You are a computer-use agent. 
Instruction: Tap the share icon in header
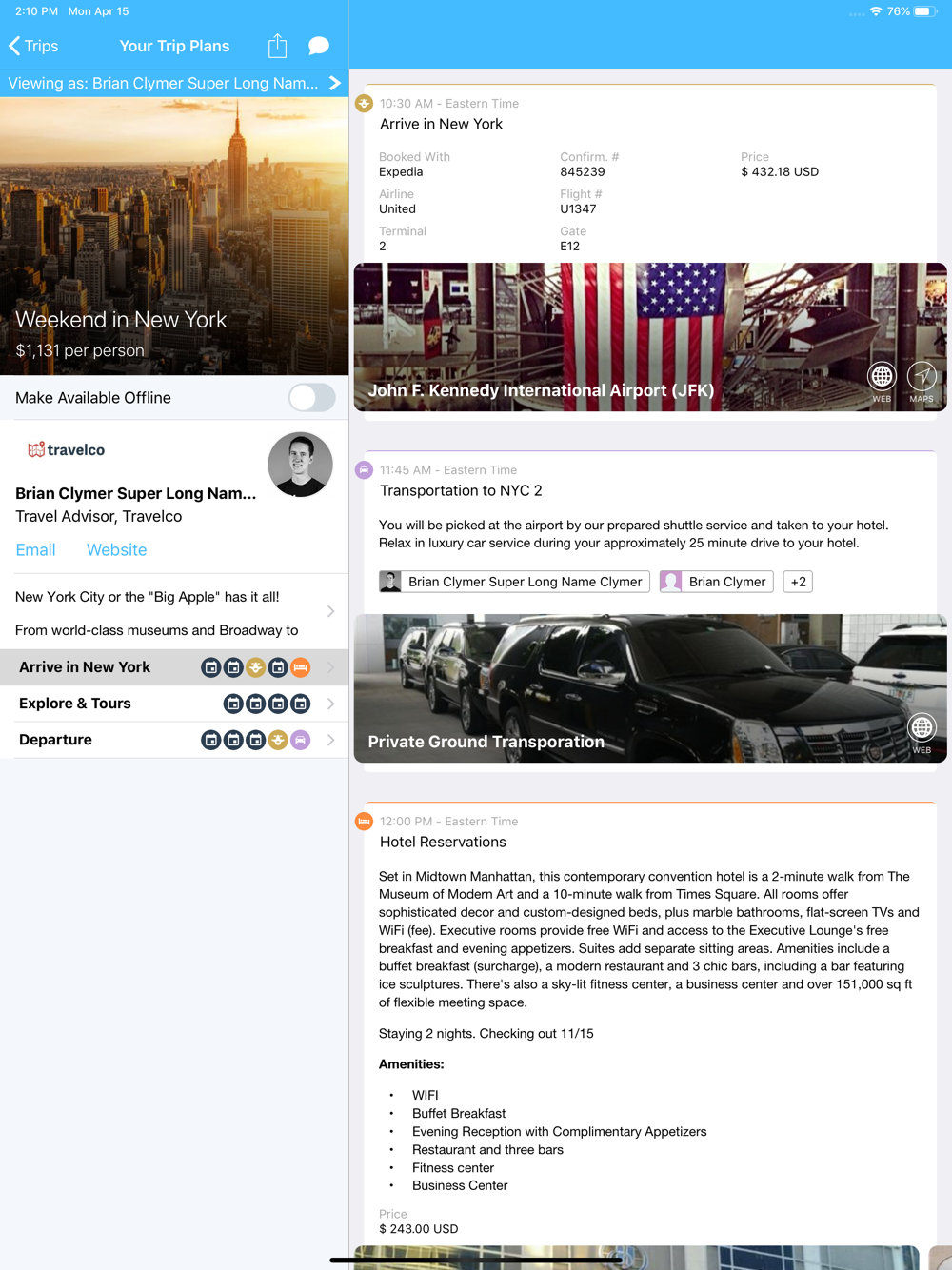coord(277,46)
